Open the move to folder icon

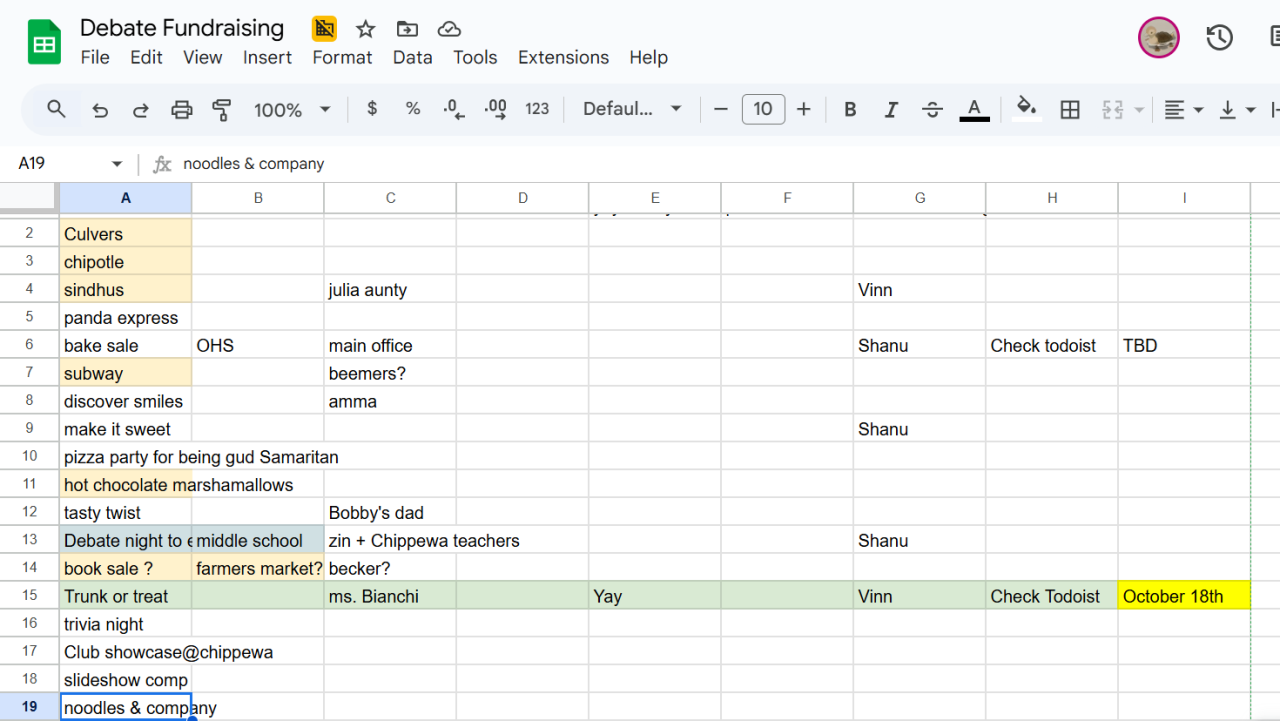tap(407, 29)
